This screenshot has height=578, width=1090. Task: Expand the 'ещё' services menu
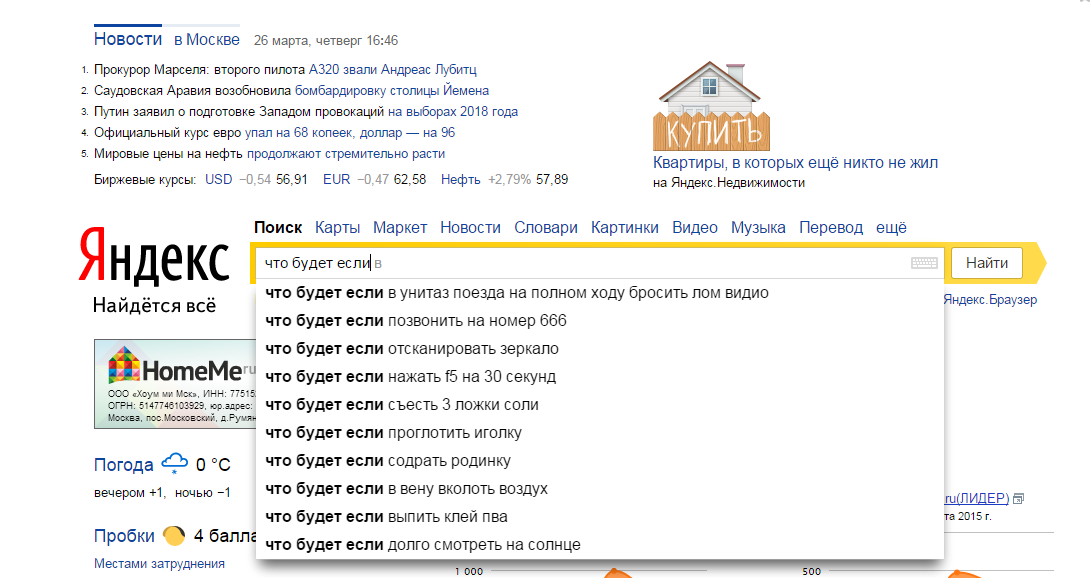click(891, 228)
